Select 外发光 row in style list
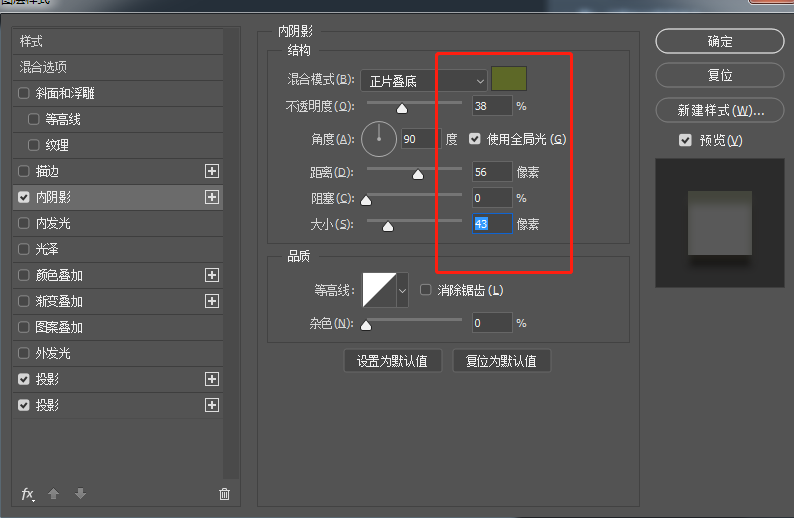The height and width of the screenshot is (518, 794). click(117, 353)
